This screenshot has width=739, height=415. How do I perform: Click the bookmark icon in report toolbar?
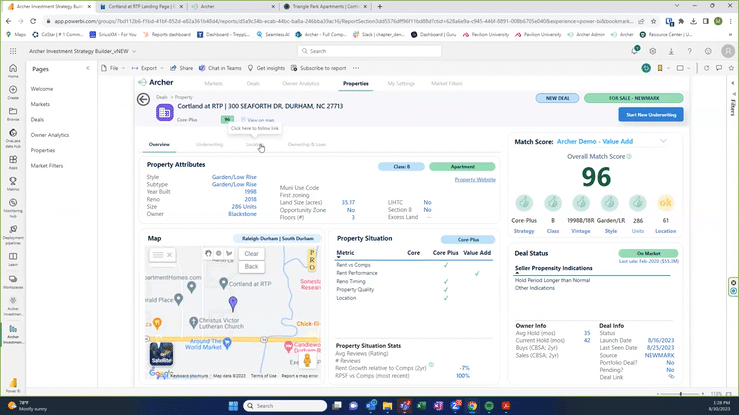pyautogui.click(x=660, y=68)
